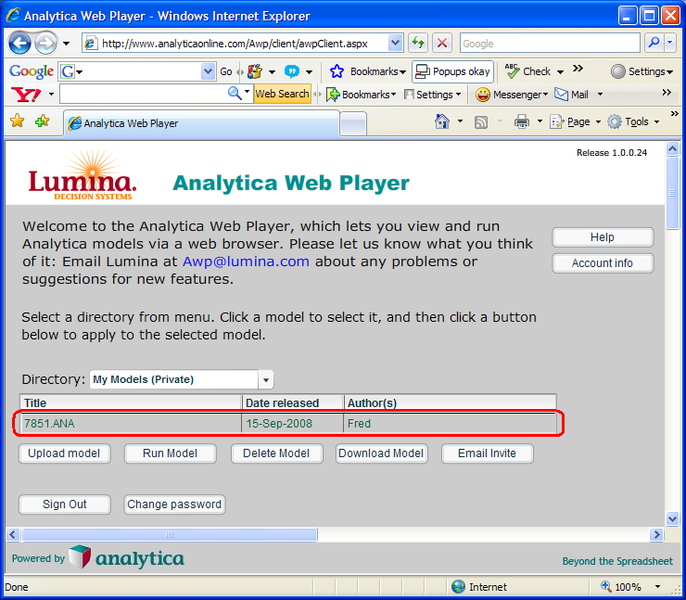686x600 pixels.
Task: Expand the Google toolbar search box dropdown
Action: [x=208, y=71]
